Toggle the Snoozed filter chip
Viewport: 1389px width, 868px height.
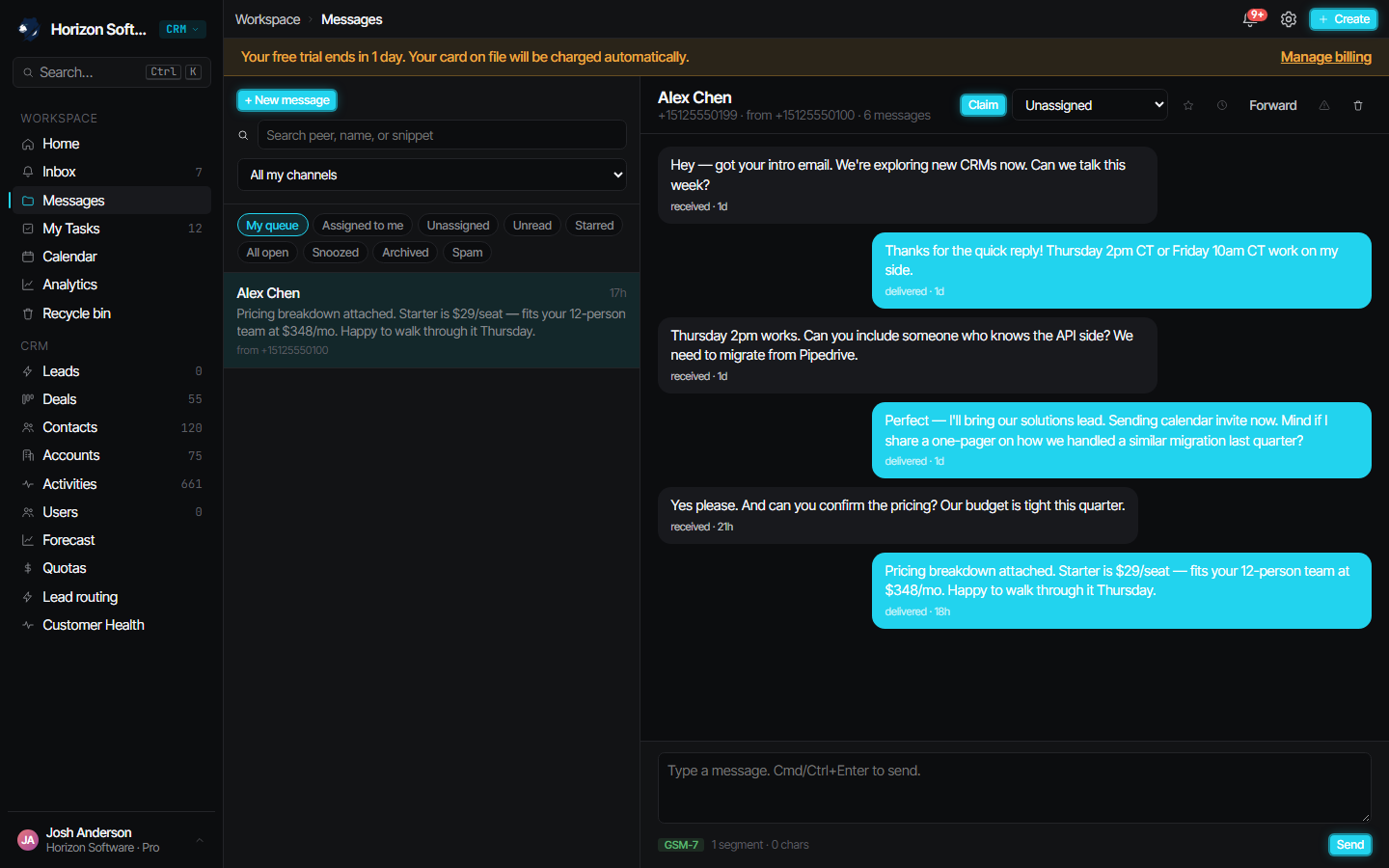(336, 253)
